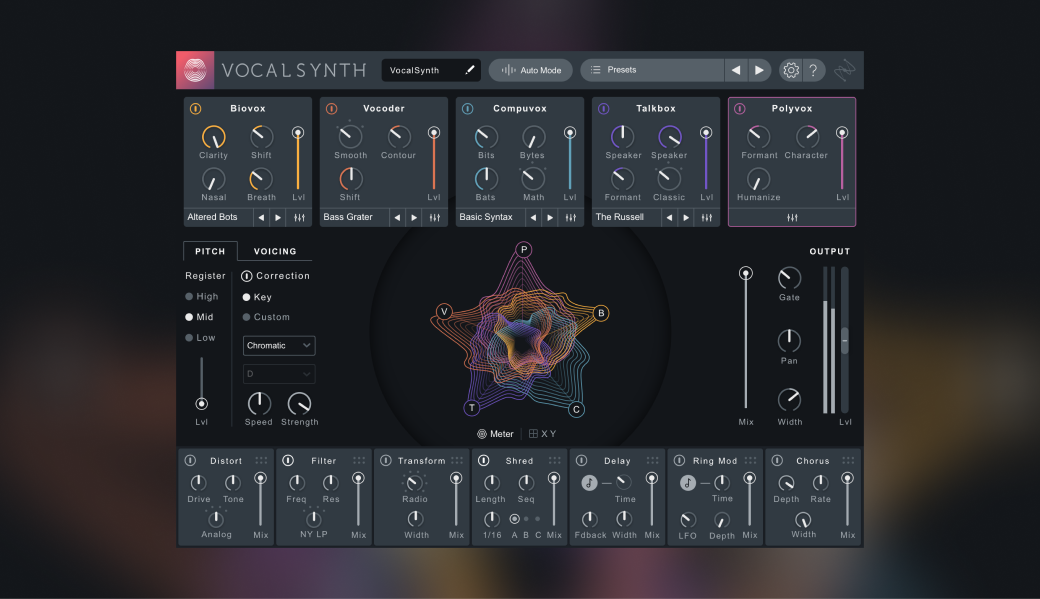Open the Presets browser dropdown
The width and height of the screenshot is (1040, 599).
tap(652, 70)
